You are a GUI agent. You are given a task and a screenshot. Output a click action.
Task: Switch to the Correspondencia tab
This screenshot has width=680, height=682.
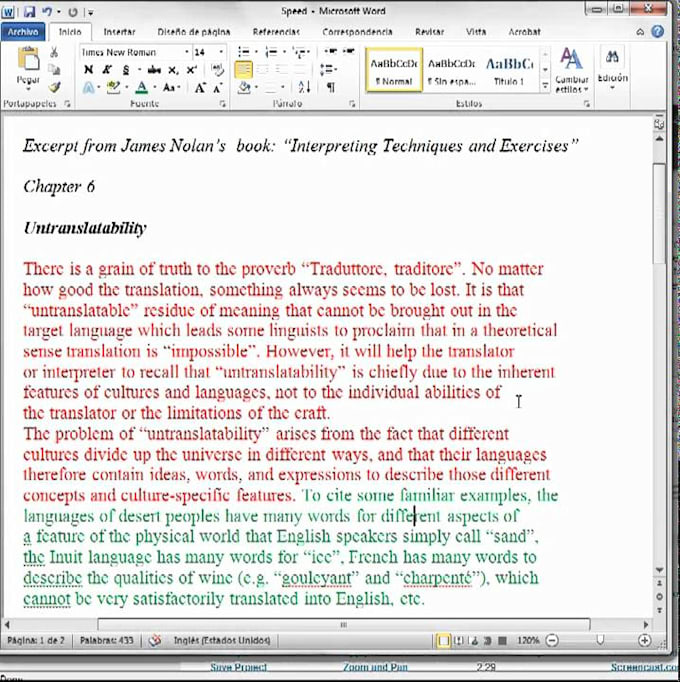357,32
